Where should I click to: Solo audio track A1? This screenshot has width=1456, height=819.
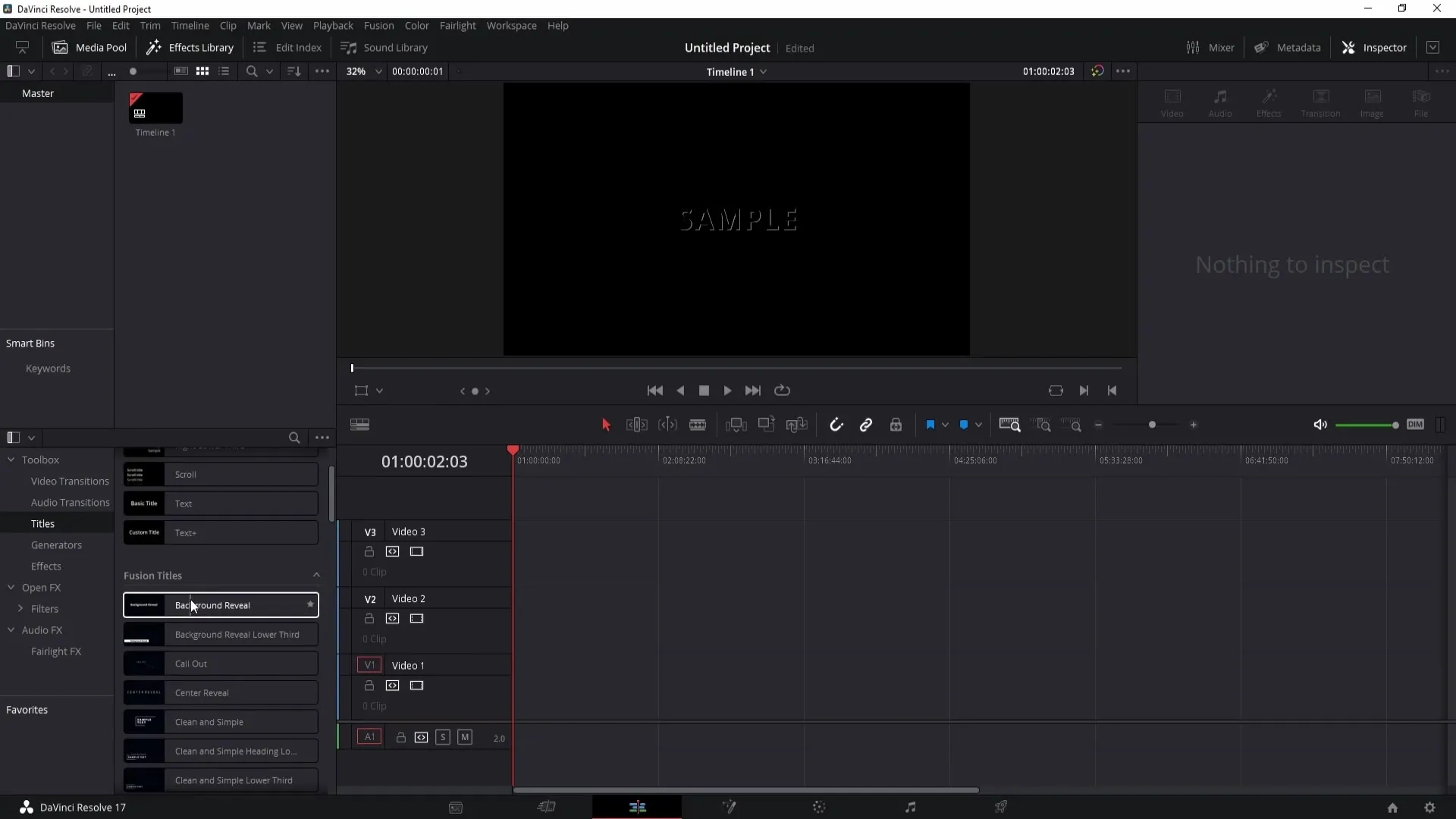443,737
